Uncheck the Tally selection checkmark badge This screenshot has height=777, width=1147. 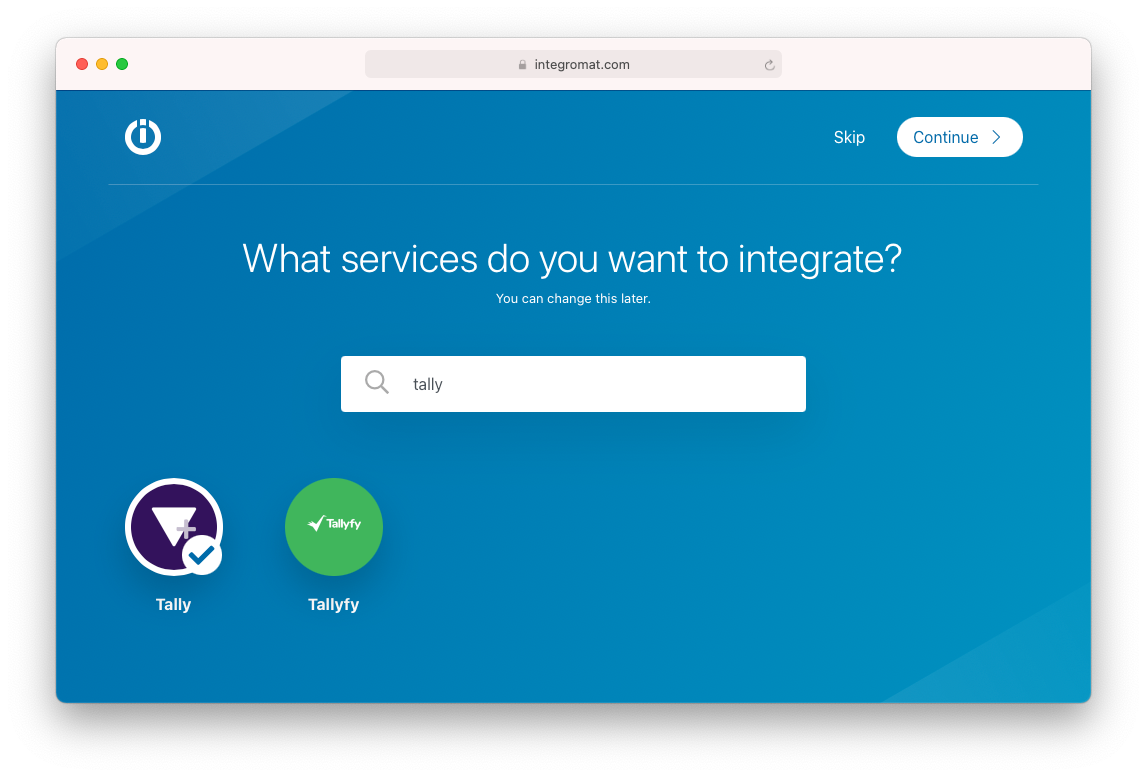coord(202,556)
